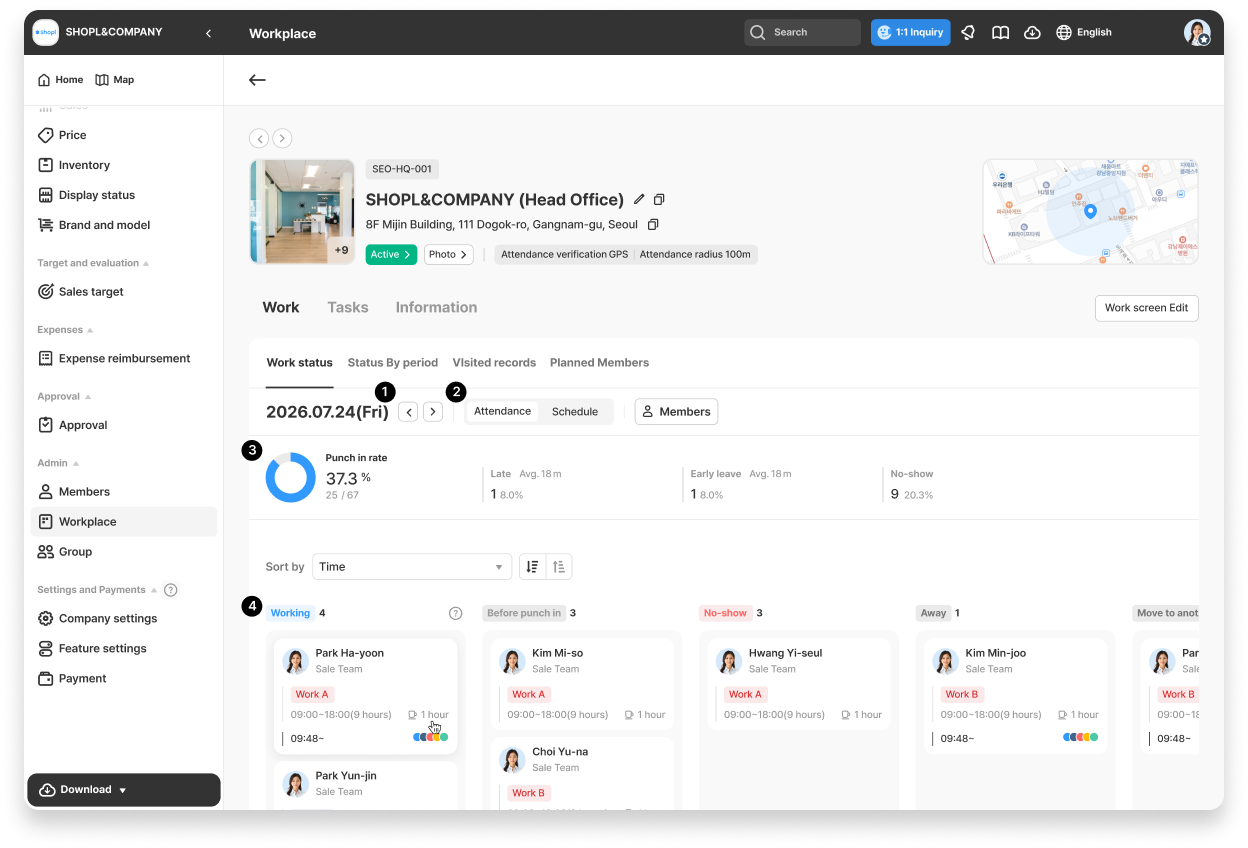Copy the workplace name with the copy icon

pos(659,199)
